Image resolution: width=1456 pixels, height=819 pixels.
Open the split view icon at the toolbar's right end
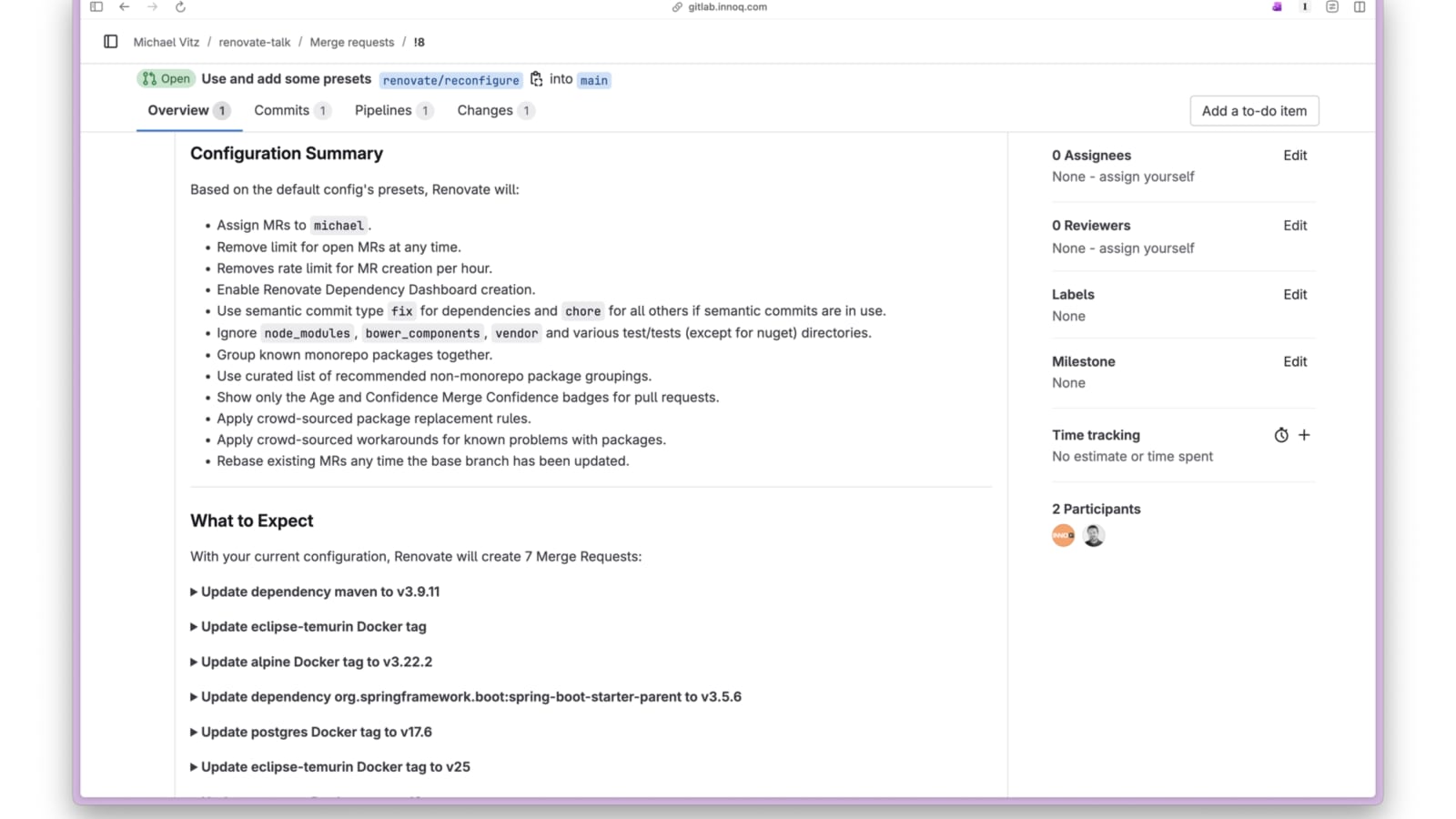point(1360,7)
